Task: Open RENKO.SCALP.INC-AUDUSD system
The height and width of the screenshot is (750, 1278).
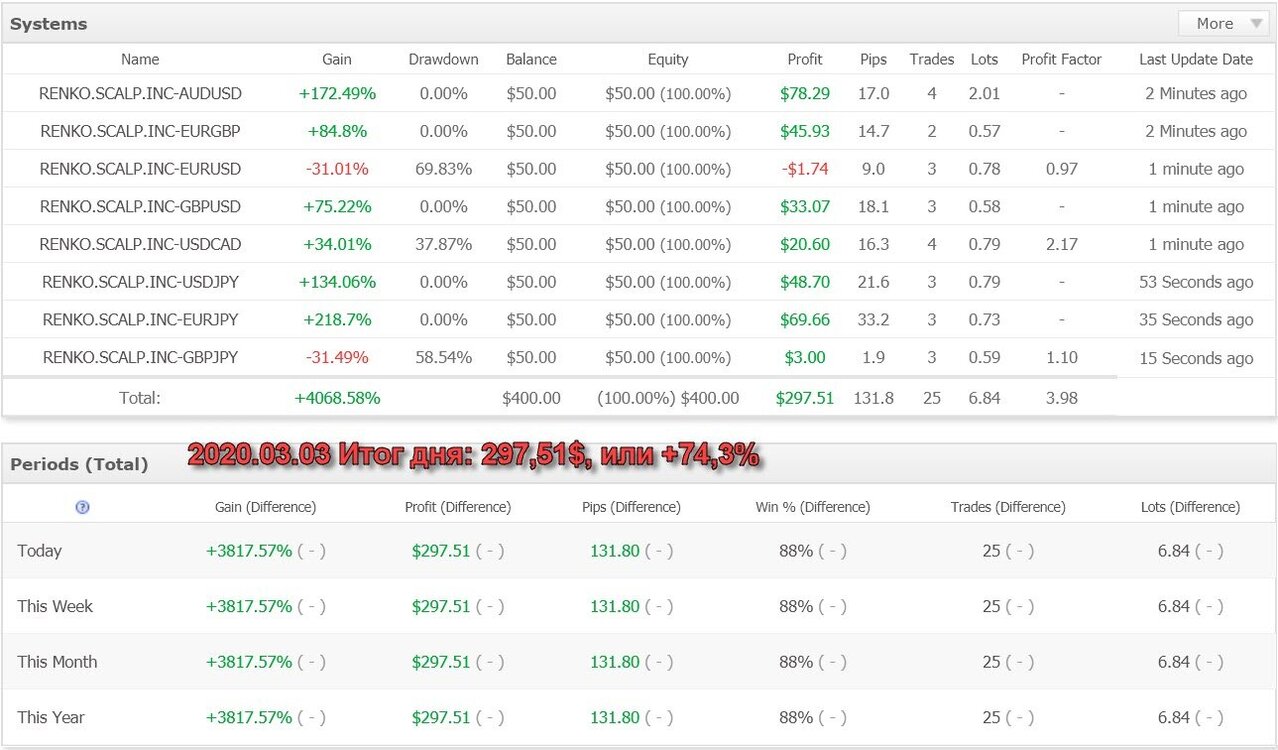Action: tap(140, 94)
